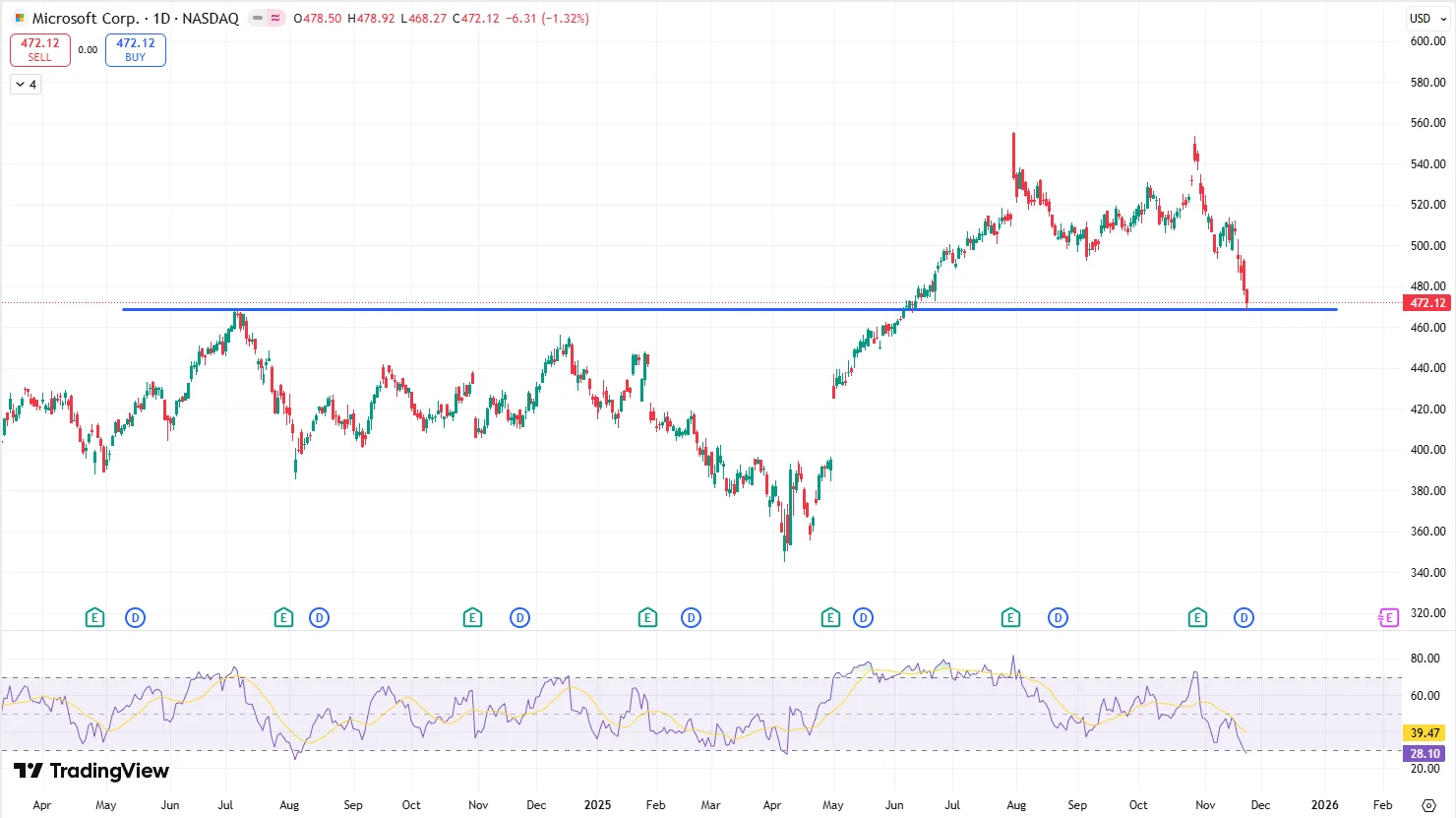
Task: Click the 20.00 RSI scale label
Action: [1425, 769]
